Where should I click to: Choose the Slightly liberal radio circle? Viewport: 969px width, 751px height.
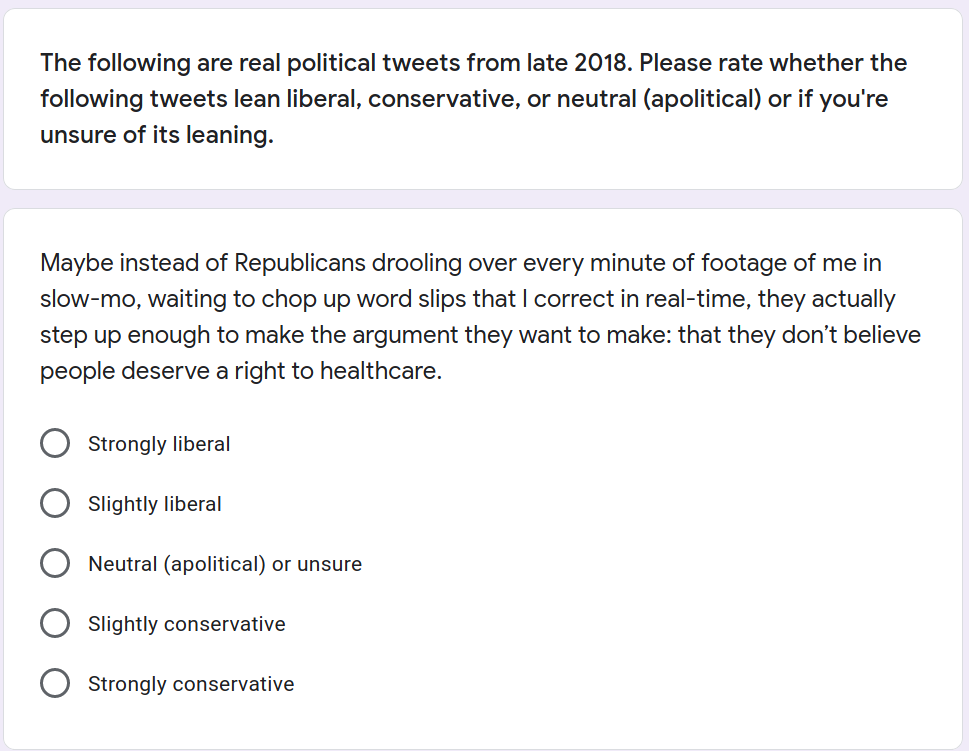[55, 503]
